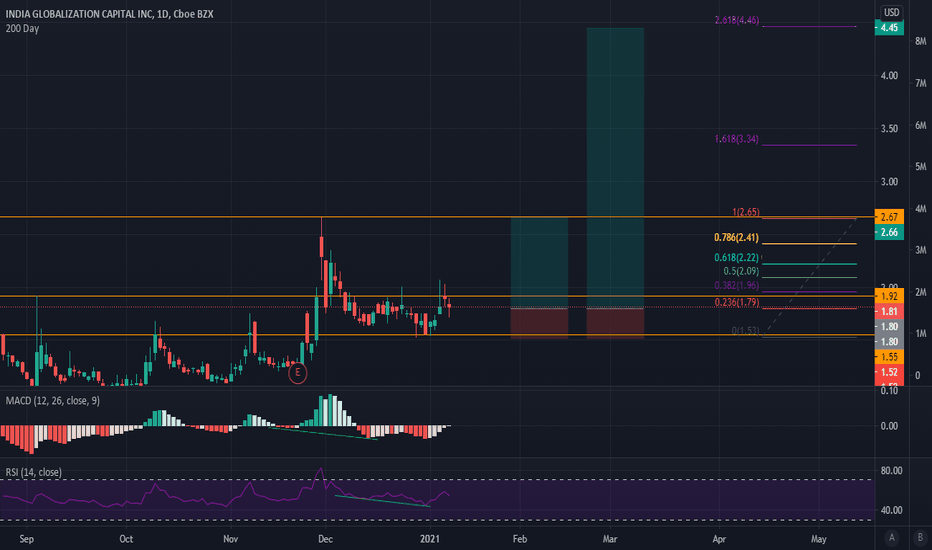
Task: Click the 3.50 price scale value
Action: [x=889, y=128]
